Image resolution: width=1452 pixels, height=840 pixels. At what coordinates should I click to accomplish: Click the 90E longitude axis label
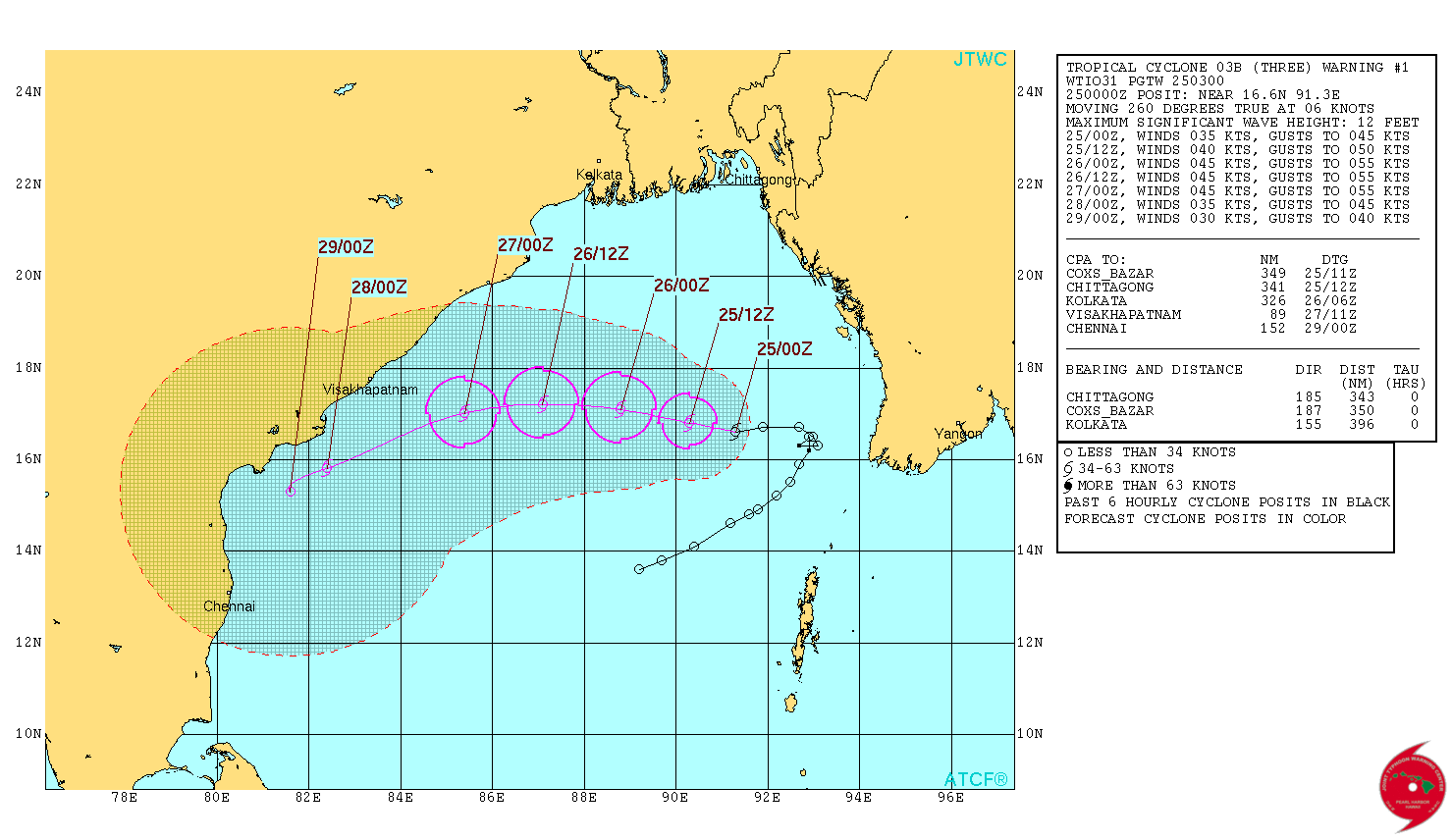[675, 798]
